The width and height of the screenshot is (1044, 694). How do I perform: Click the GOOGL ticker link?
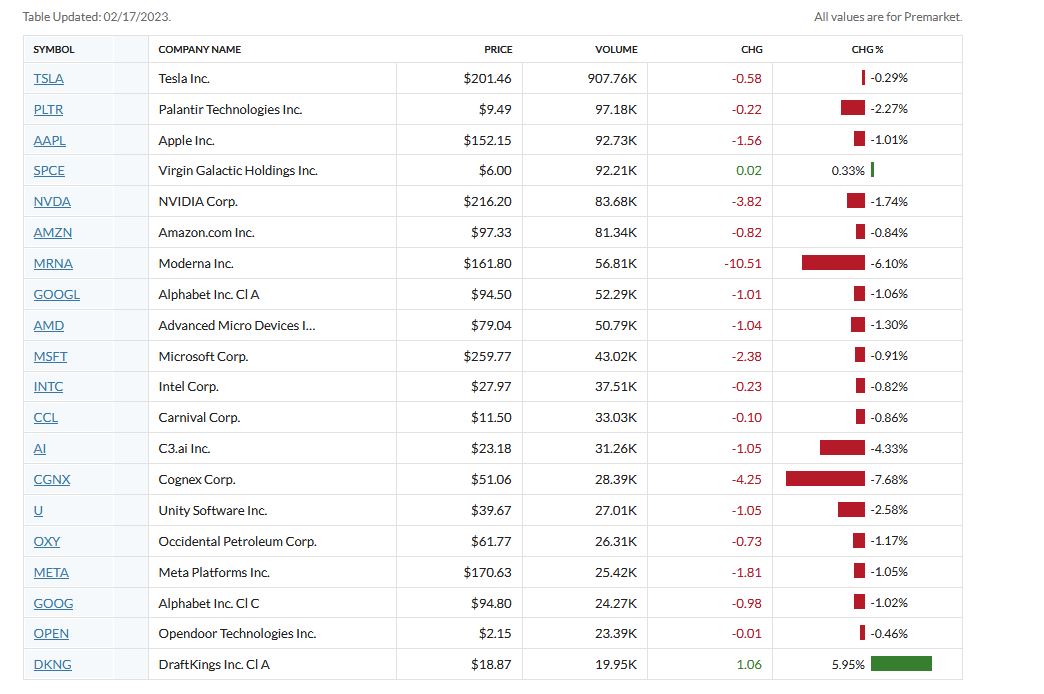tap(56, 295)
